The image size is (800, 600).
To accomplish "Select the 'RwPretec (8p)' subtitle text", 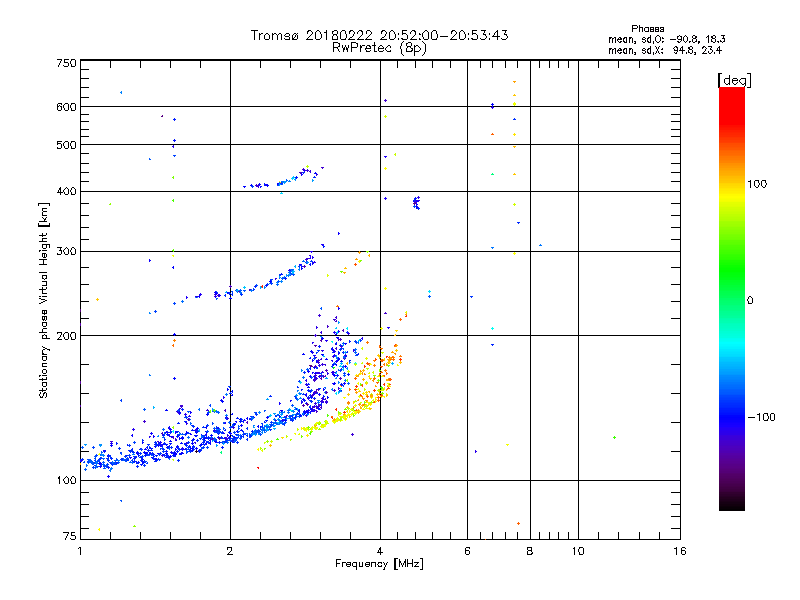I will point(379,48).
